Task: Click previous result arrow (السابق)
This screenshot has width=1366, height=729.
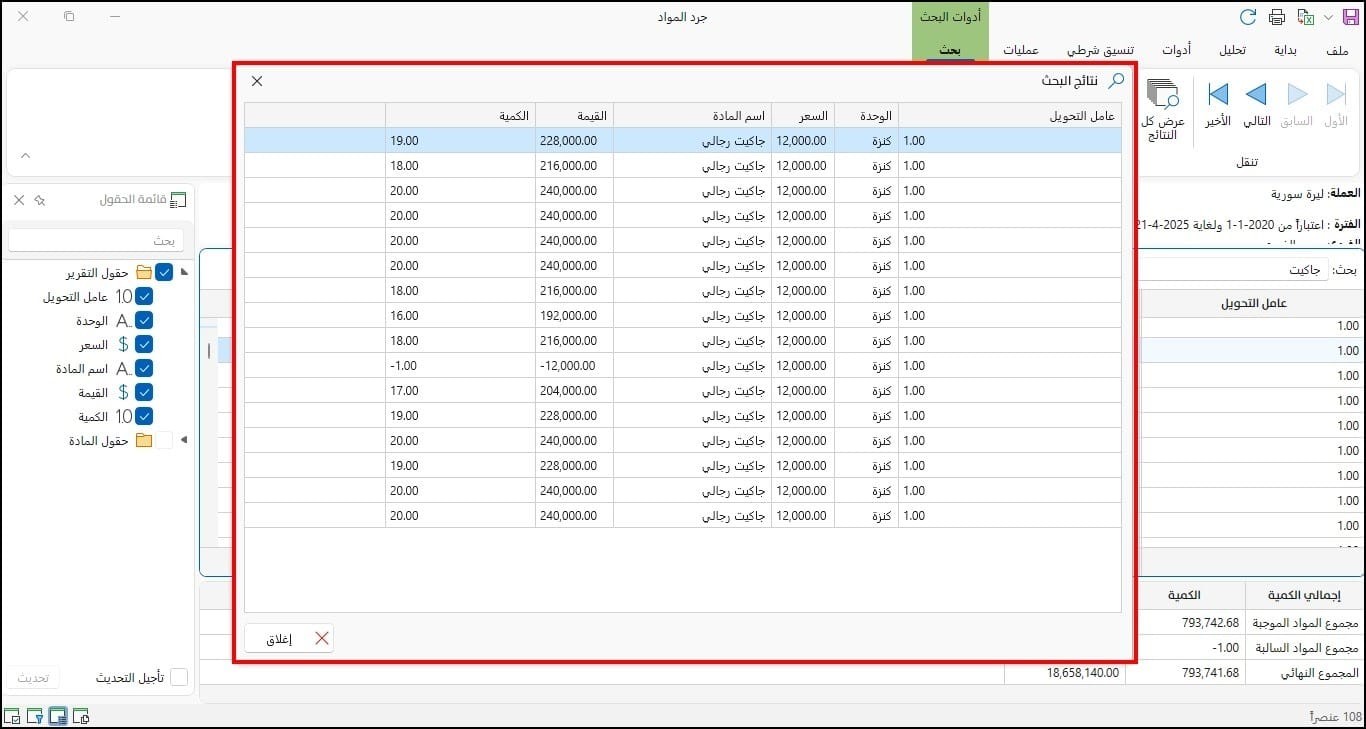Action: (x=1297, y=105)
